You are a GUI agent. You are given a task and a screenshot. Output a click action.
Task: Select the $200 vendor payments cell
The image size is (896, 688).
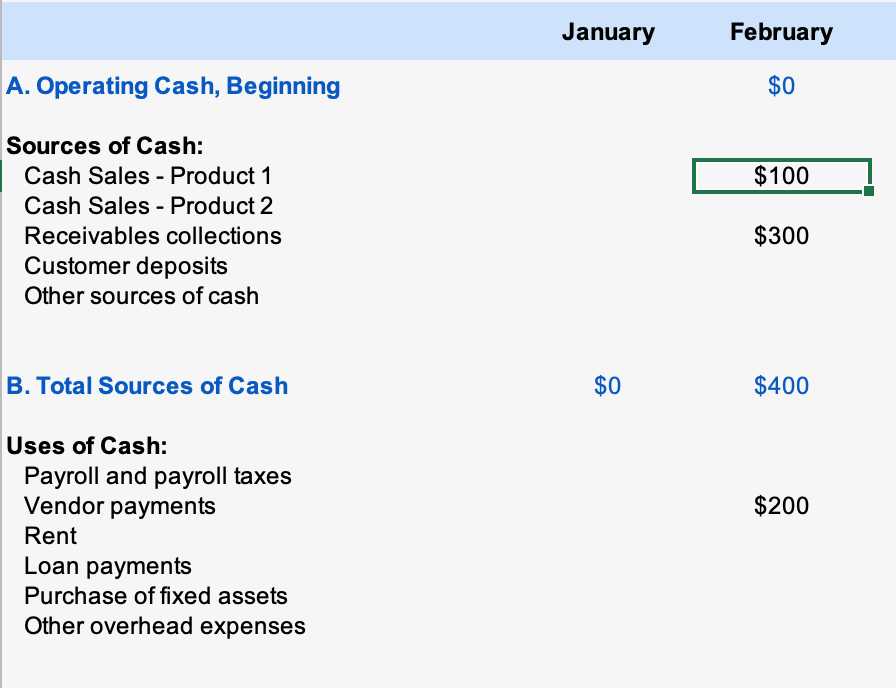tap(781, 506)
